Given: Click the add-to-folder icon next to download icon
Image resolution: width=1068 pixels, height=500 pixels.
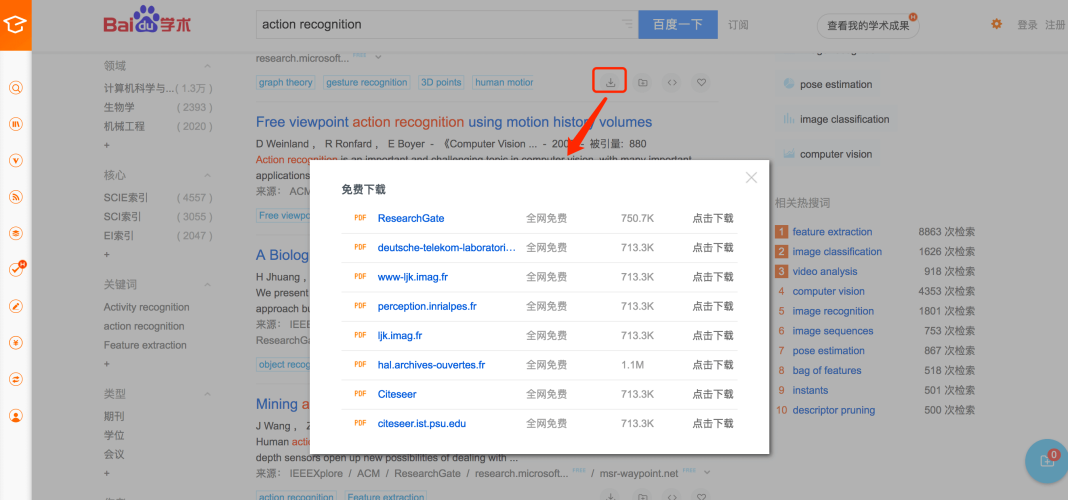Looking at the screenshot, I should click(x=642, y=83).
